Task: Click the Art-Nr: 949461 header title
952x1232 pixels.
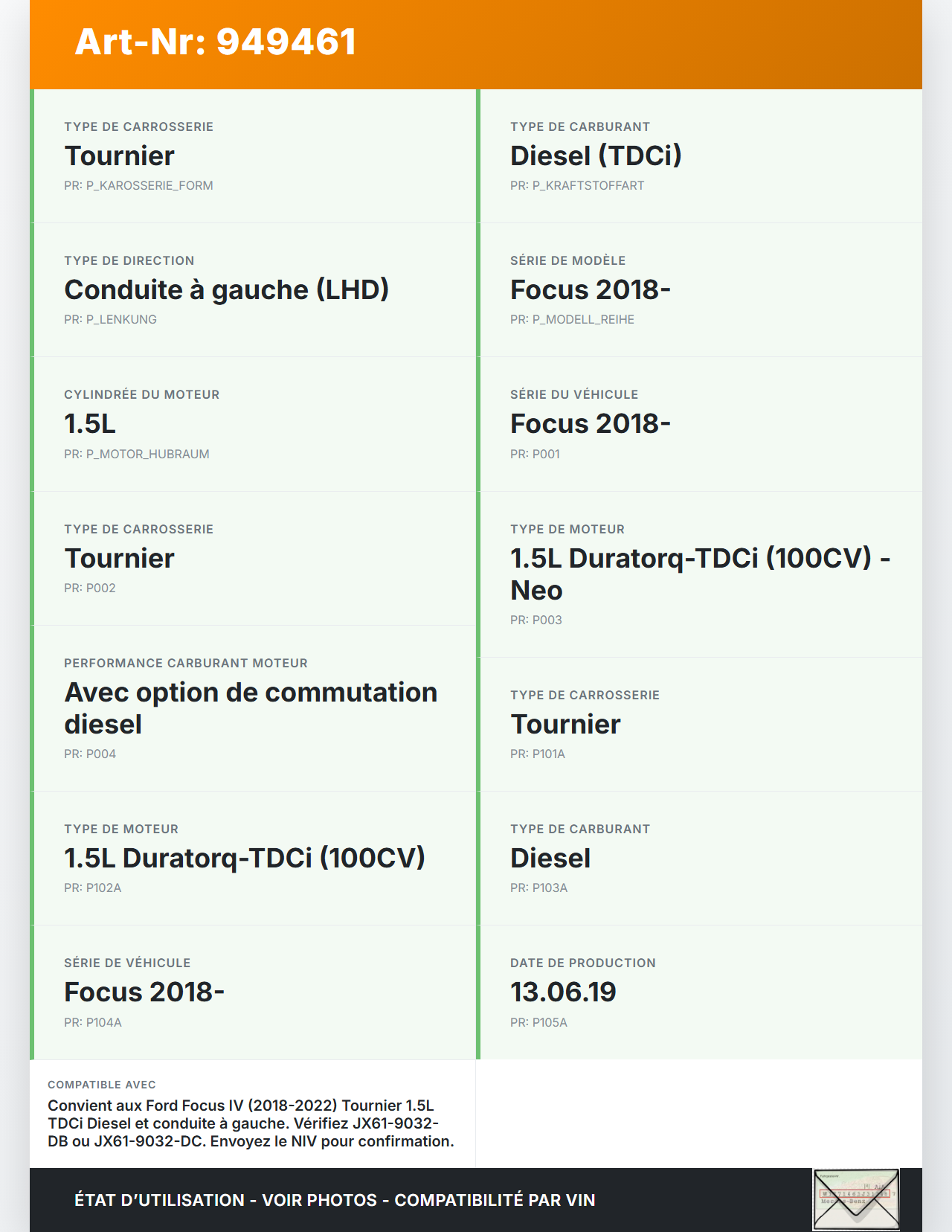Action: pyautogui.click(x=216, y=42)
